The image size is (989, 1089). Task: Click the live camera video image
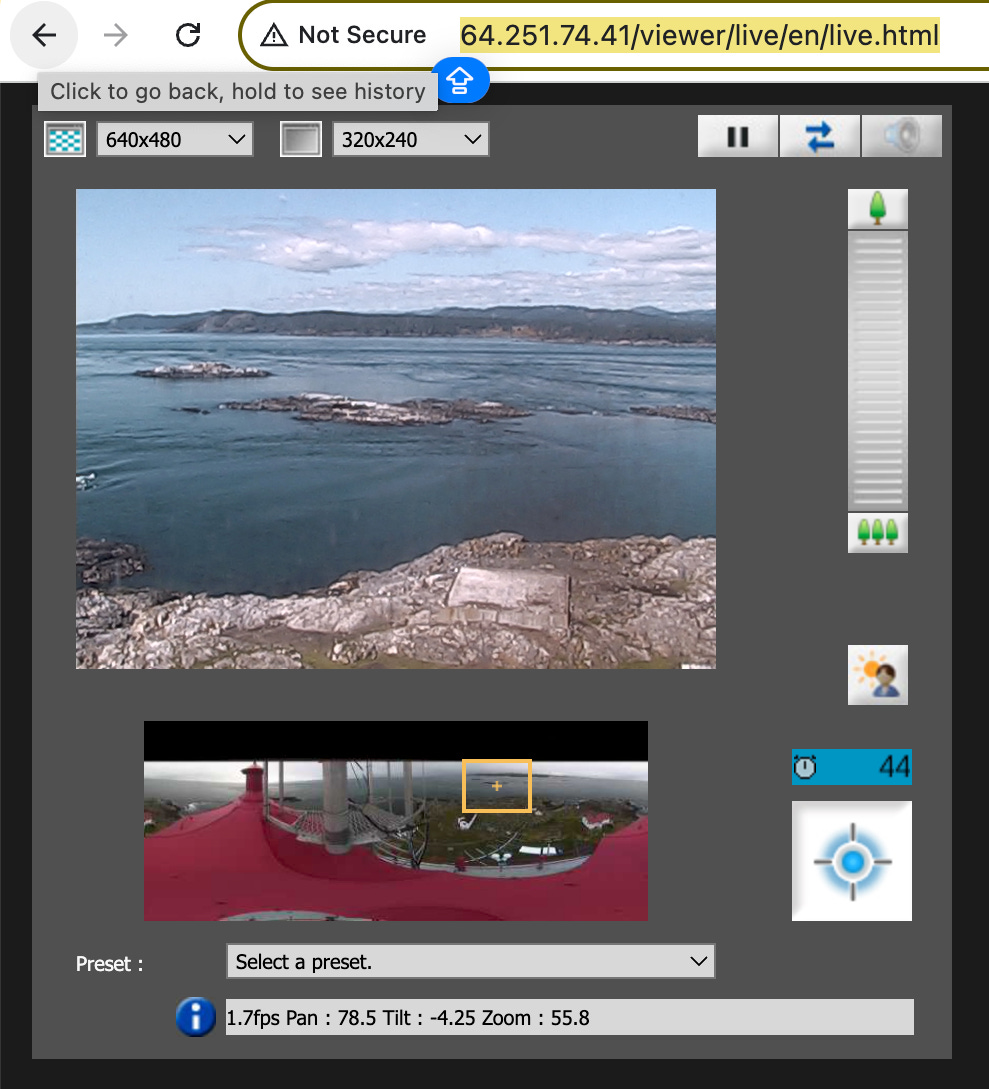click(396, 429)
